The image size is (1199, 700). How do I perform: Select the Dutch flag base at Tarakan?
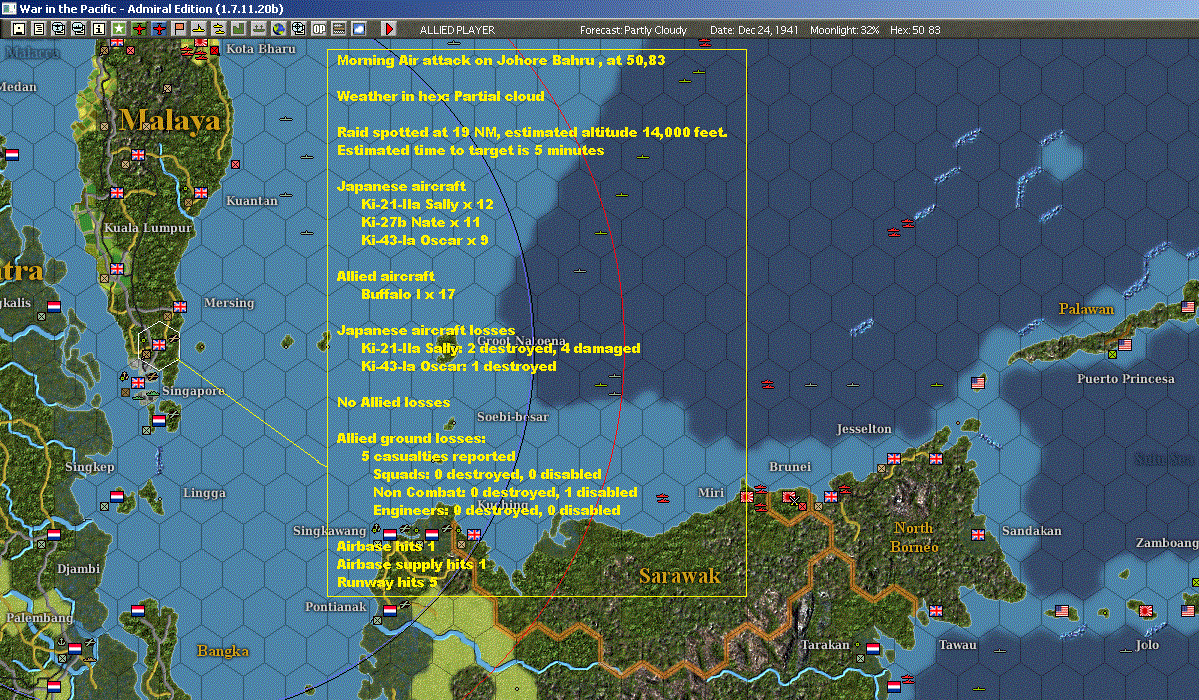(872, 649)
